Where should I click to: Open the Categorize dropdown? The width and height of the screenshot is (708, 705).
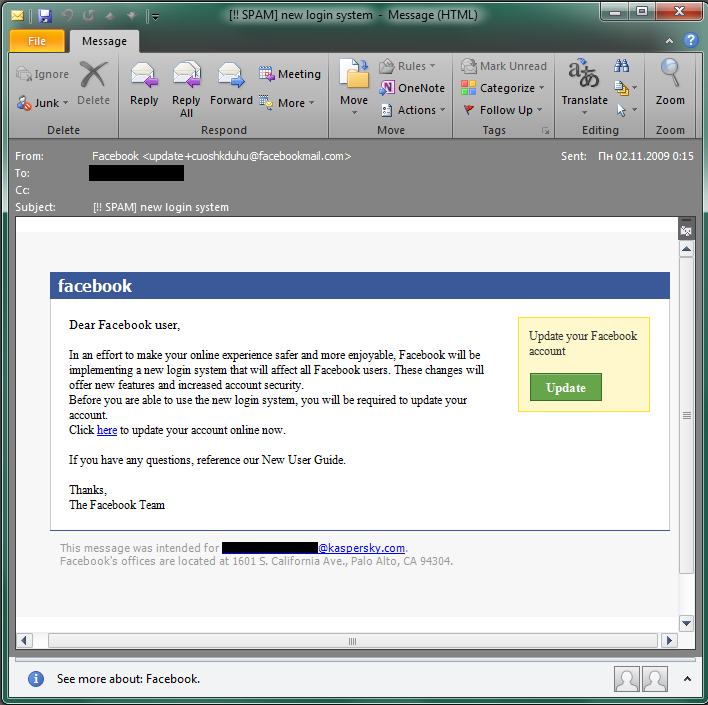click(x=503, y=88)
